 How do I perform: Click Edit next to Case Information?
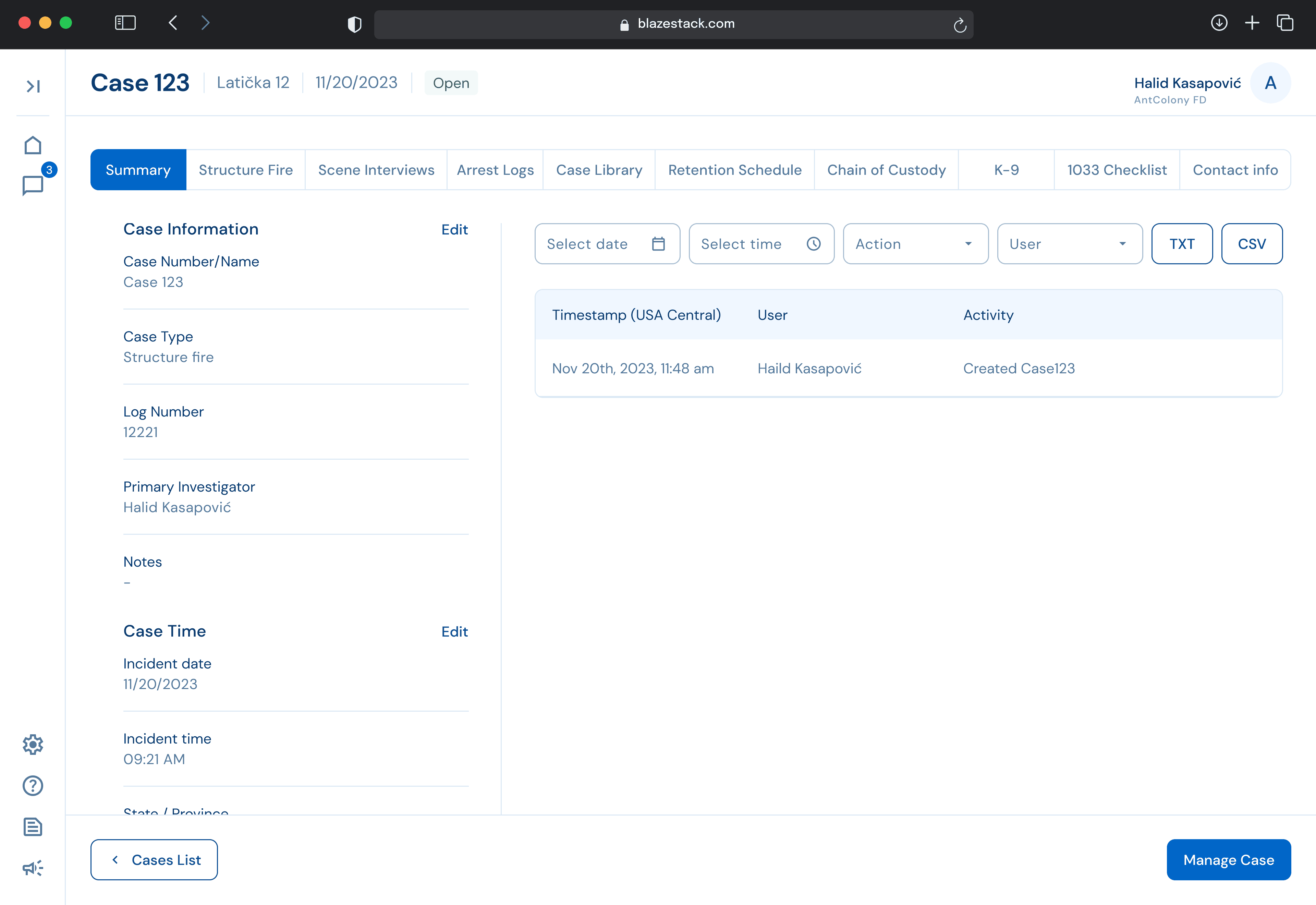click(x=454, y=230)
